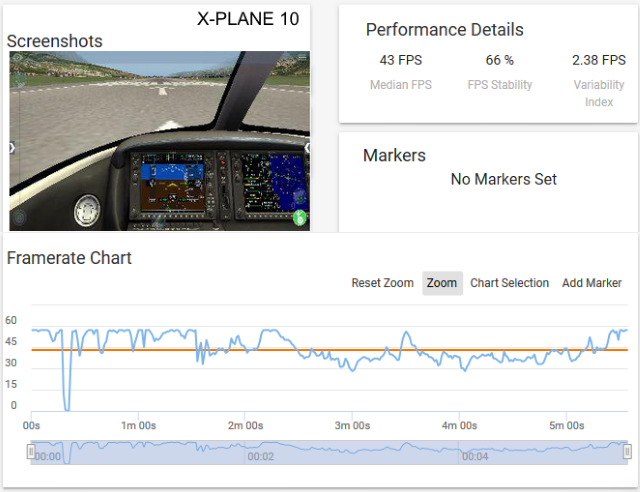Click the FPS Stability label

500,85
